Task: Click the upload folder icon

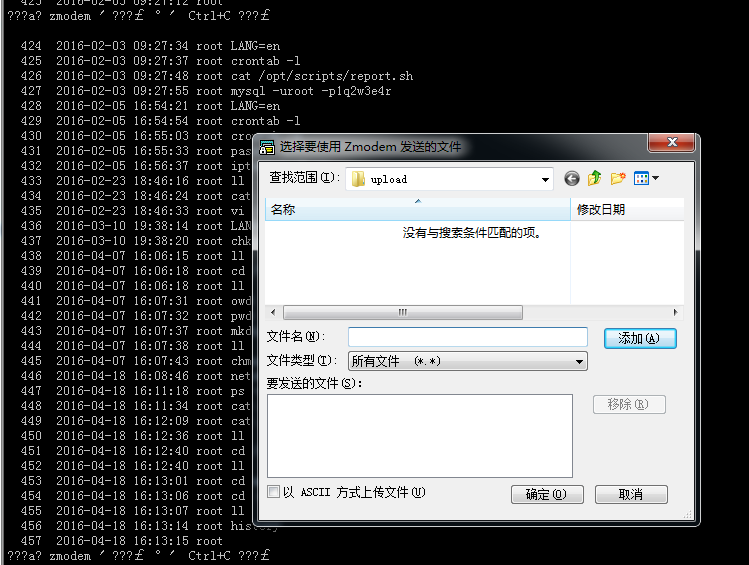Action: click(x=357, y=180)
